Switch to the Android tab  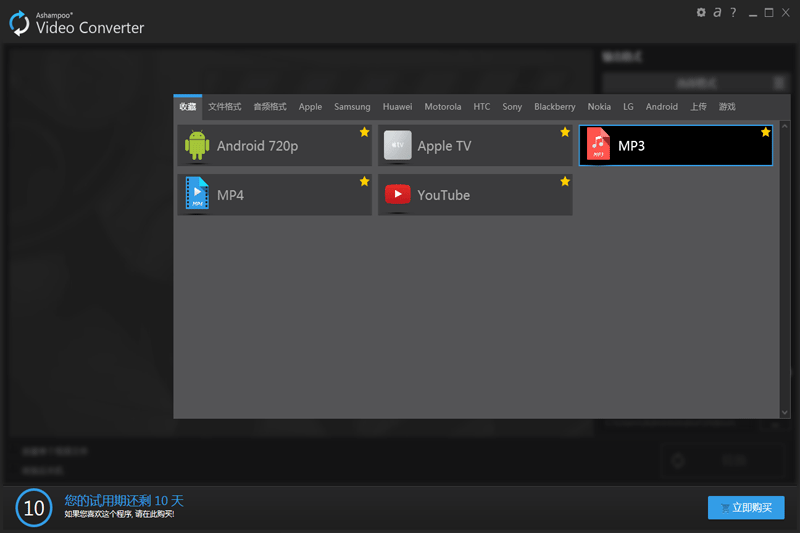coord(662,107)
